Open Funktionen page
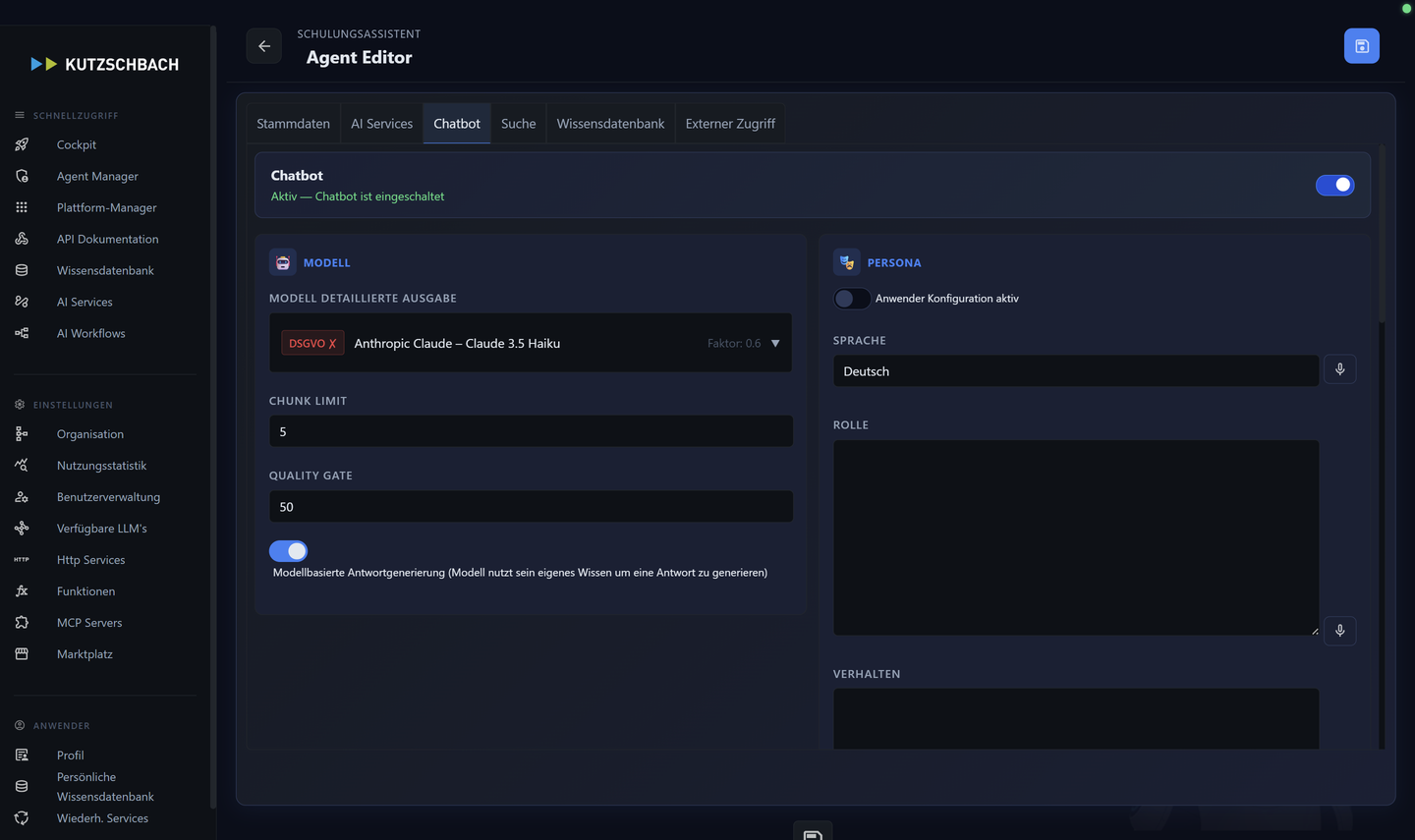Screen dimensions: 1415x840 click(85, 591)
